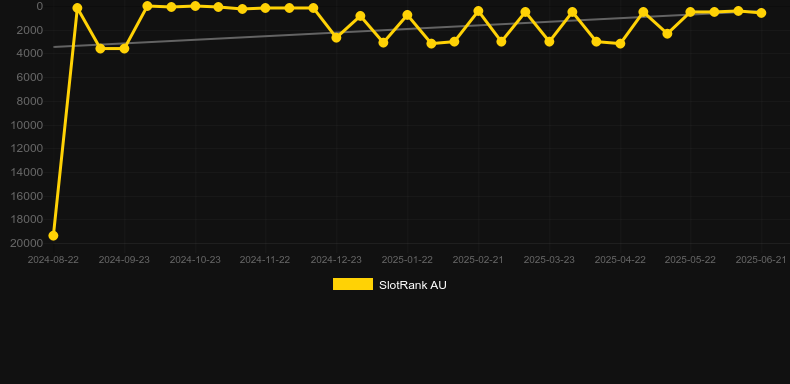Select the data point above 2024-12-23
Screen dimensions: 790x384
(336, 37)
